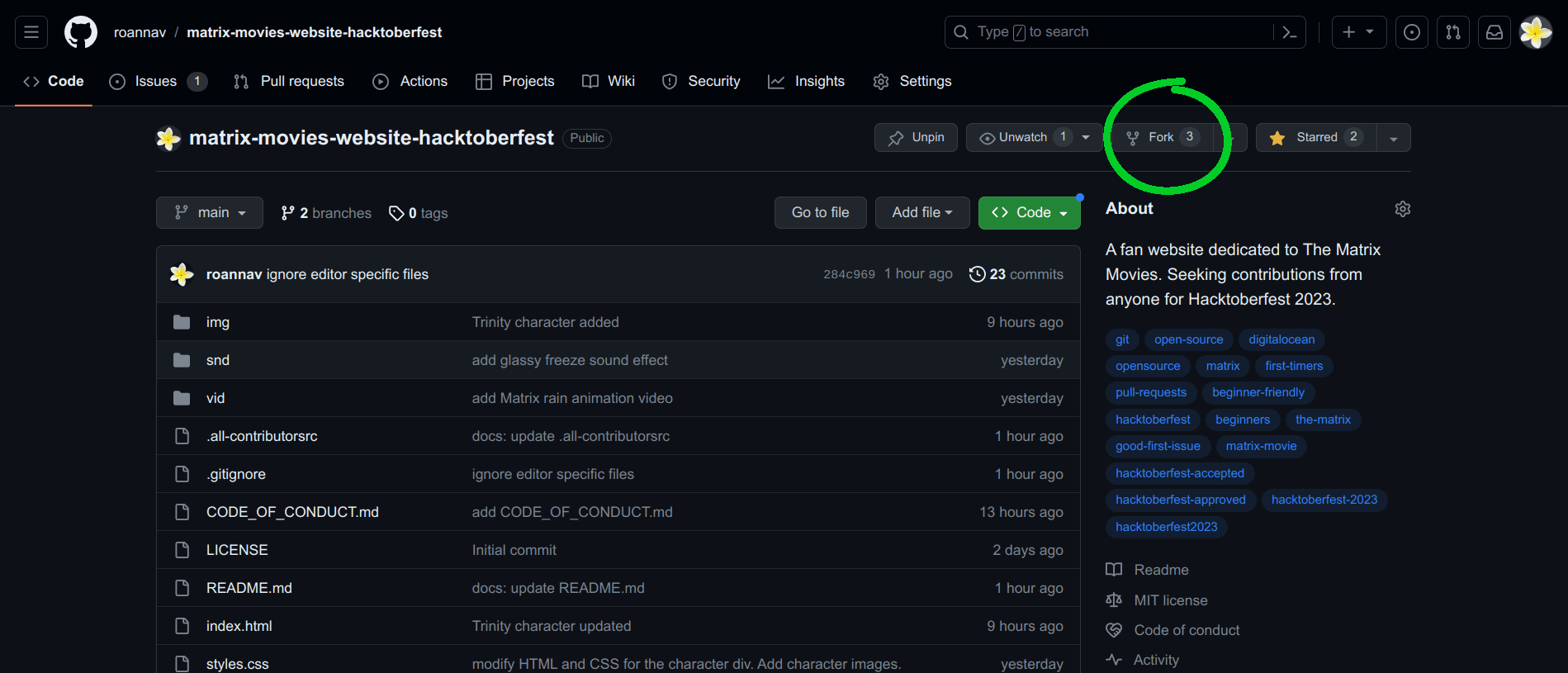Open the hamburger navigation menu

31,32
